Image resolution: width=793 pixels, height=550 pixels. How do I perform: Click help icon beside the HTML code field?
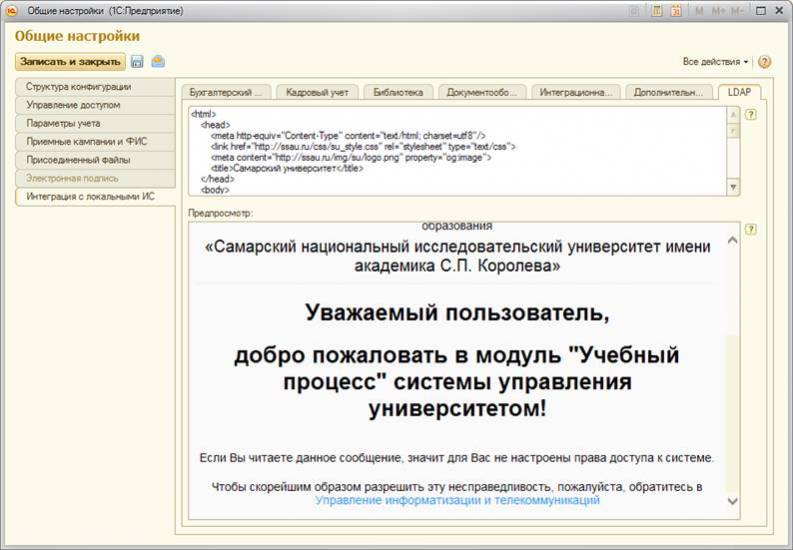coord(750,114)
